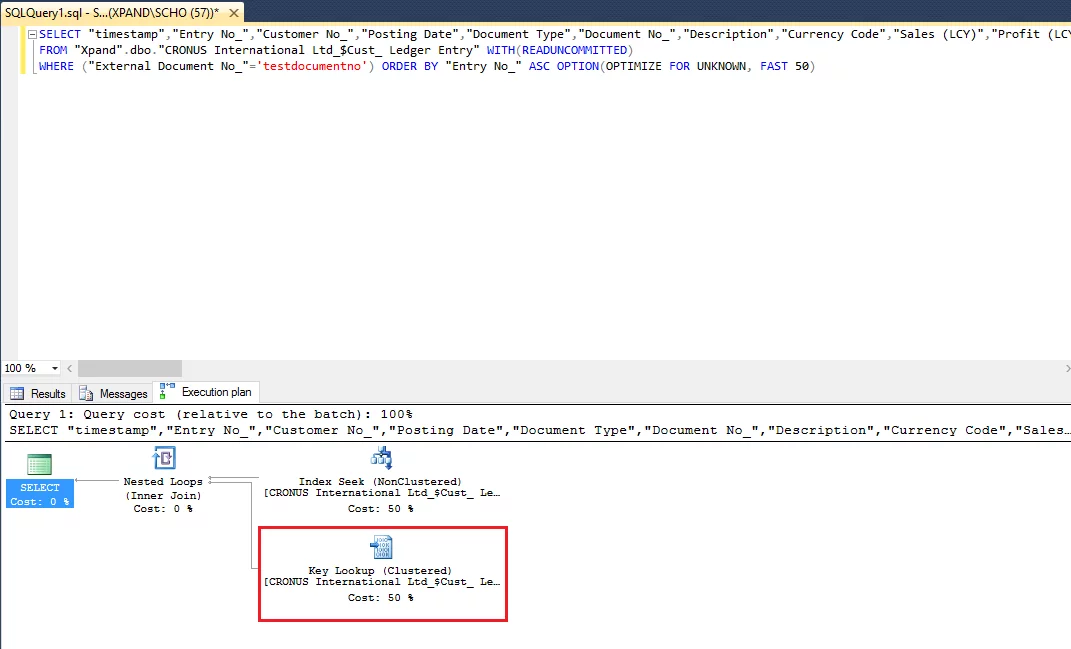Viewport: 1071px width, 649px height.
Task: Click the Execution plan tab icon
Action: pyautogui.click(x=167, y=392)
